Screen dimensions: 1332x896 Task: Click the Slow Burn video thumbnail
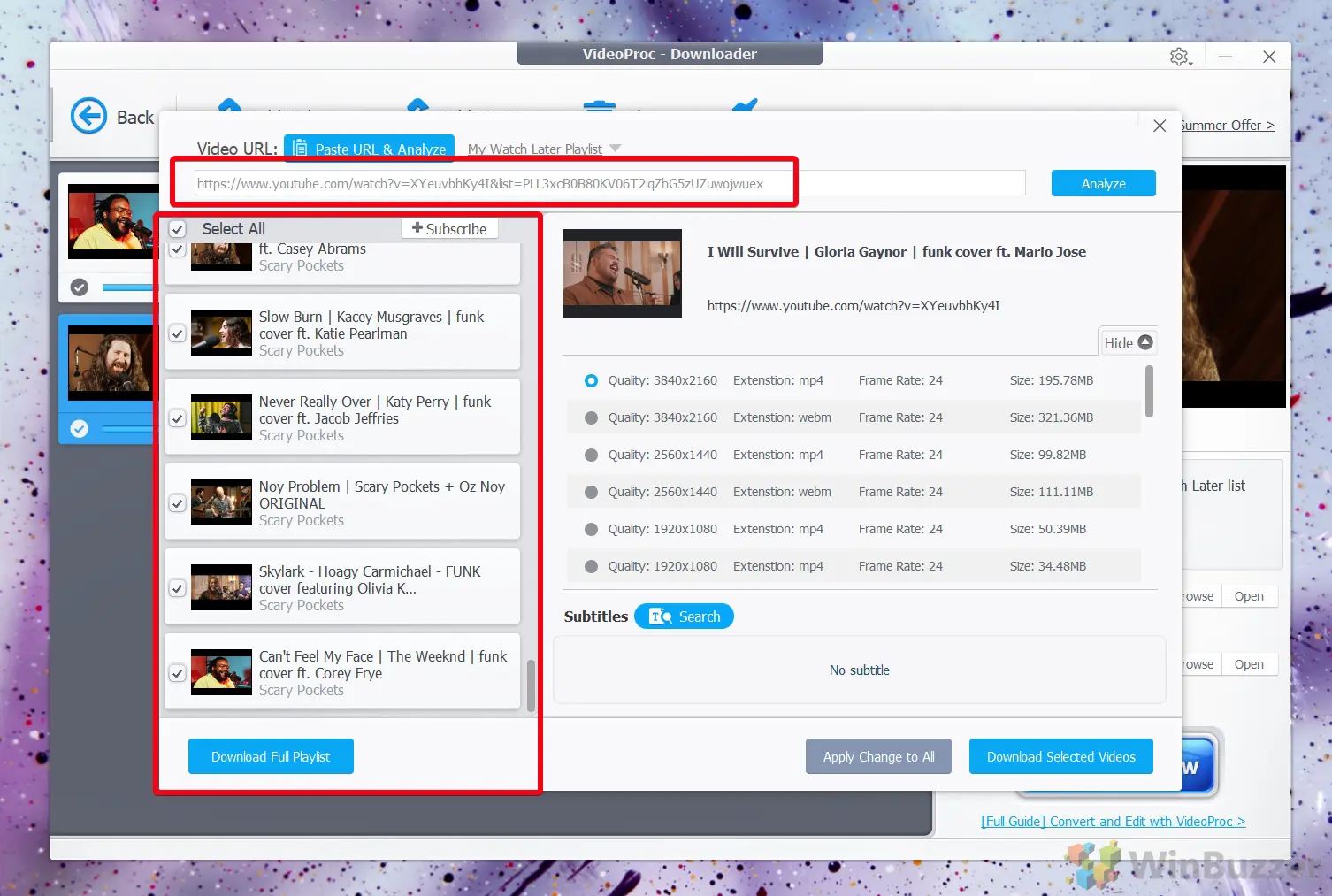tap(221, 333)
